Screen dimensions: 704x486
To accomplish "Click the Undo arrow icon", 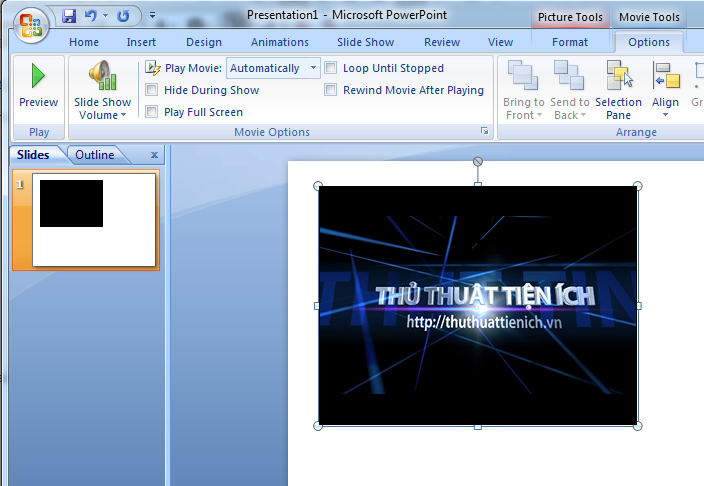I will 91,16.
